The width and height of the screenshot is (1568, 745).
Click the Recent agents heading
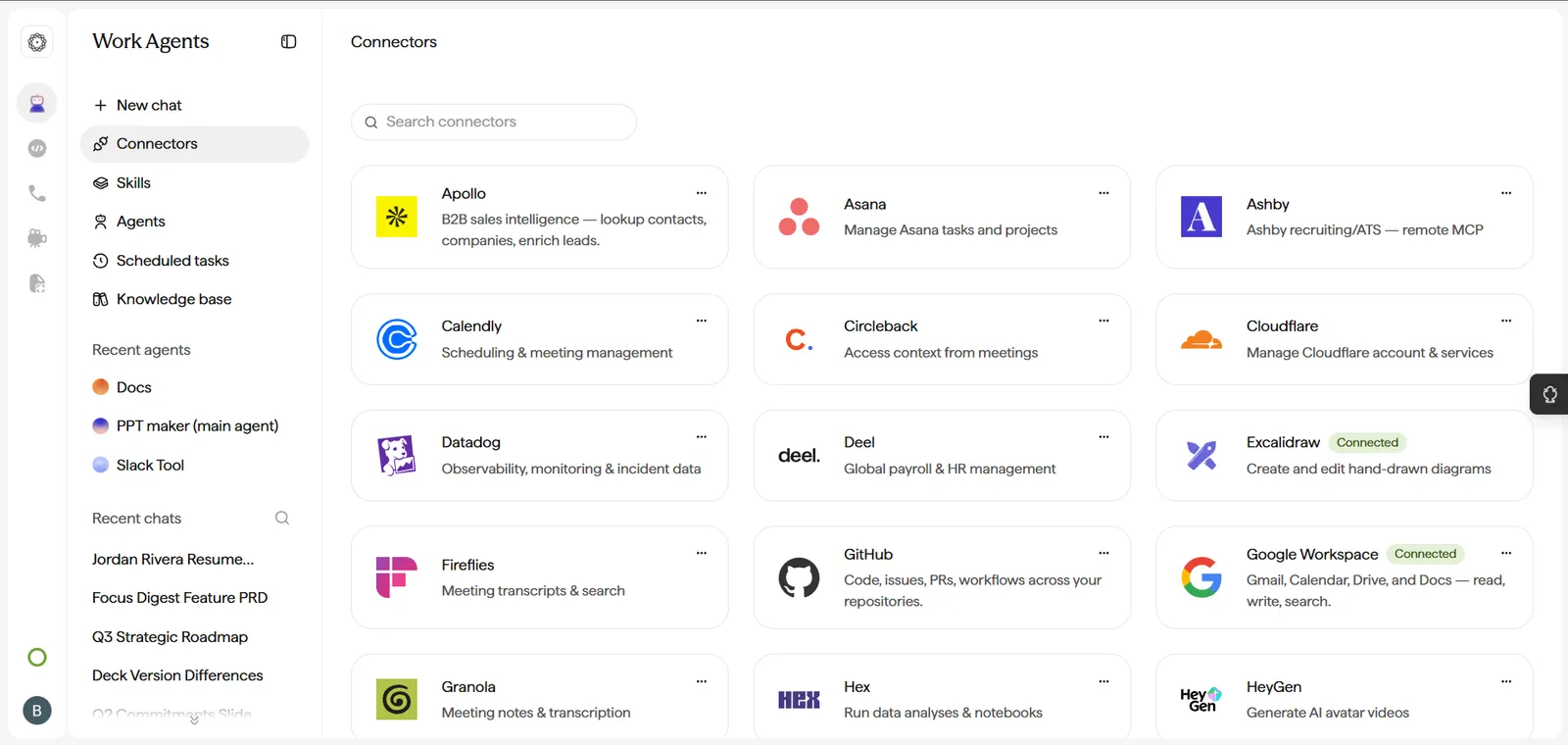pyautogui.click(x=141, y=350)
